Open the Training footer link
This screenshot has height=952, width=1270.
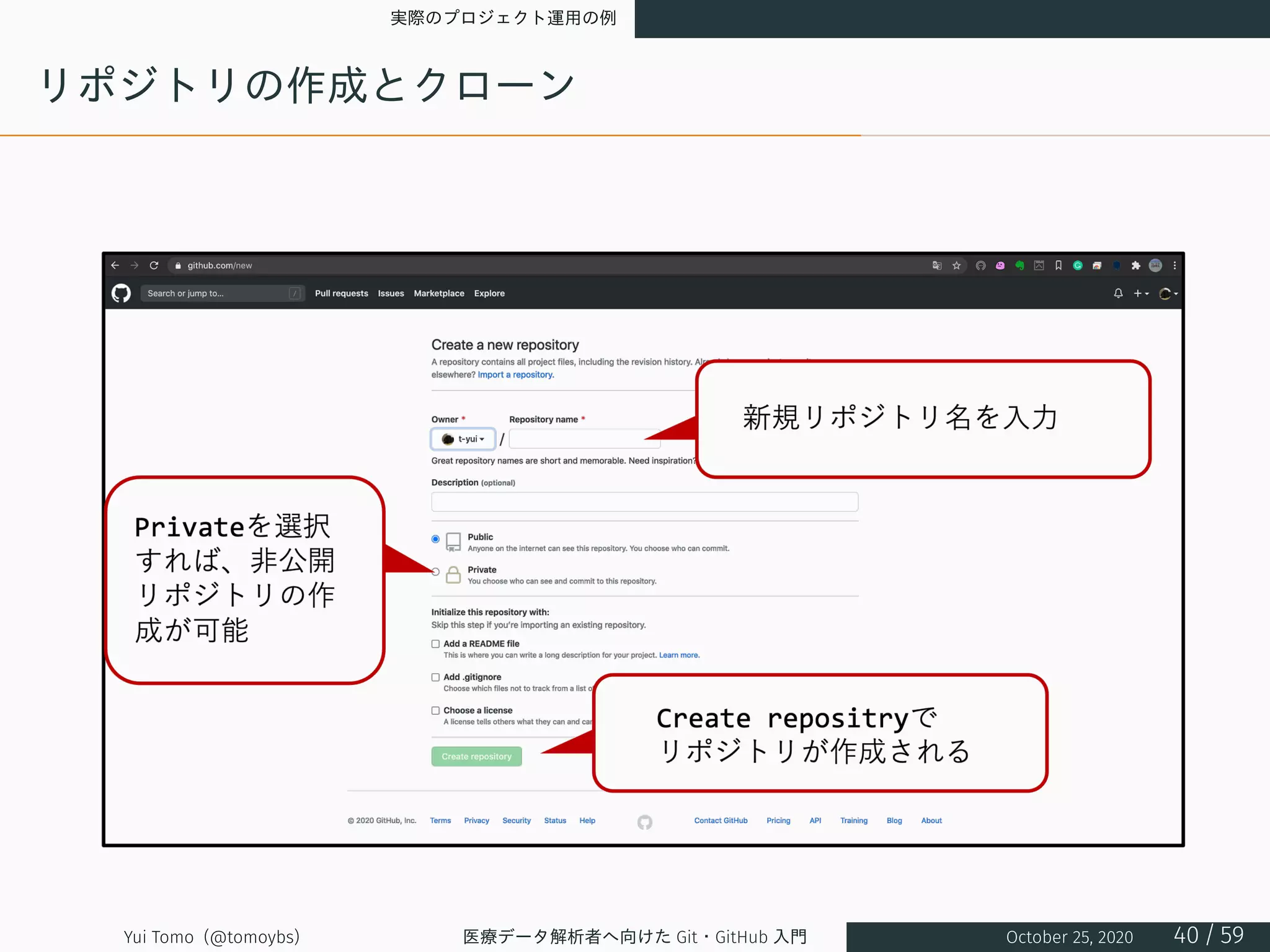coord(854,821)
